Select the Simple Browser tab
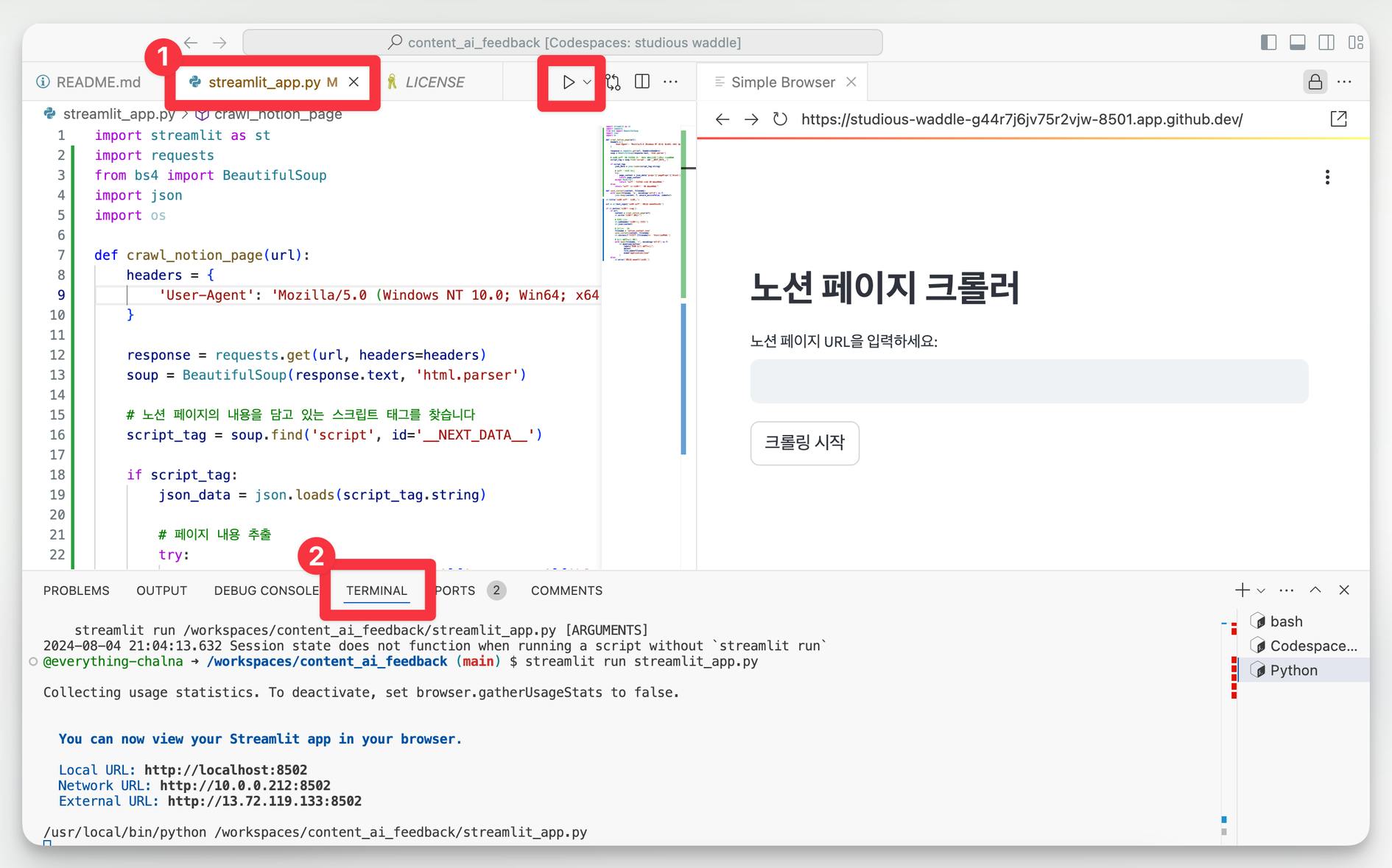 (783, 82)
